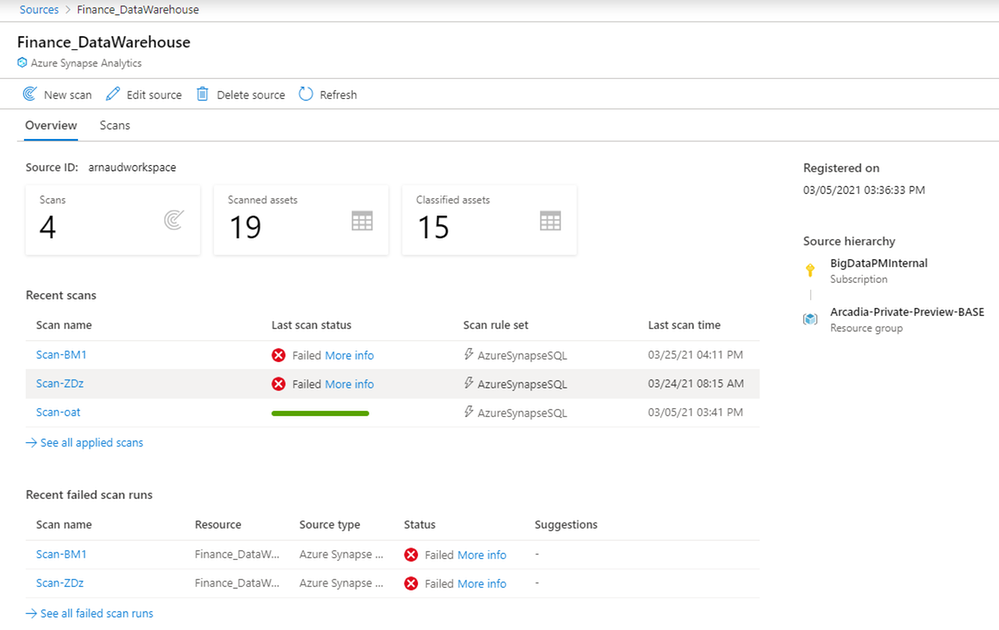Click the green Scan-oat status bar

320,413
